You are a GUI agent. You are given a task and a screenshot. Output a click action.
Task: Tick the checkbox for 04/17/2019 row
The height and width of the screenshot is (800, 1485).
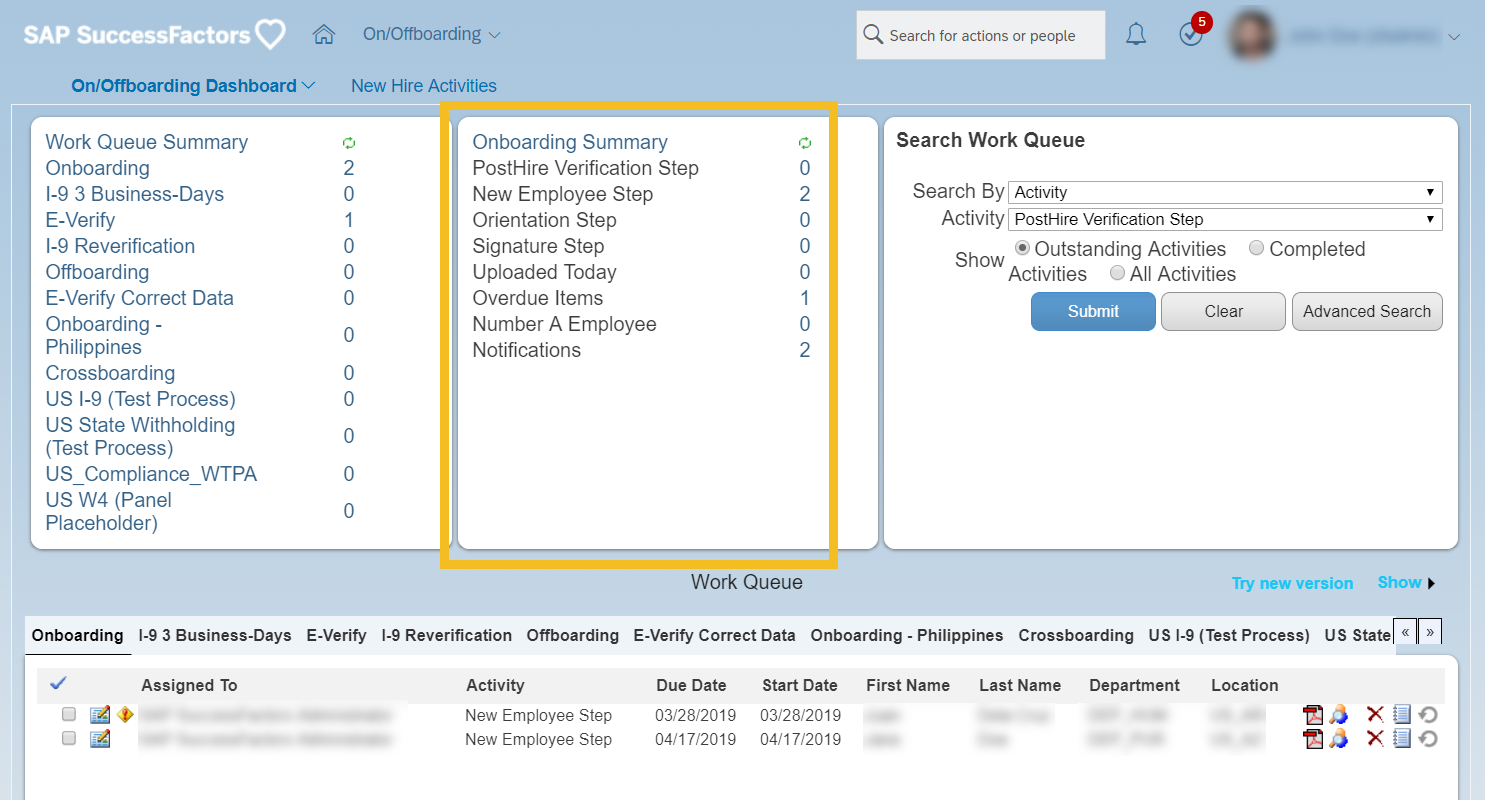tap(69, 739)
